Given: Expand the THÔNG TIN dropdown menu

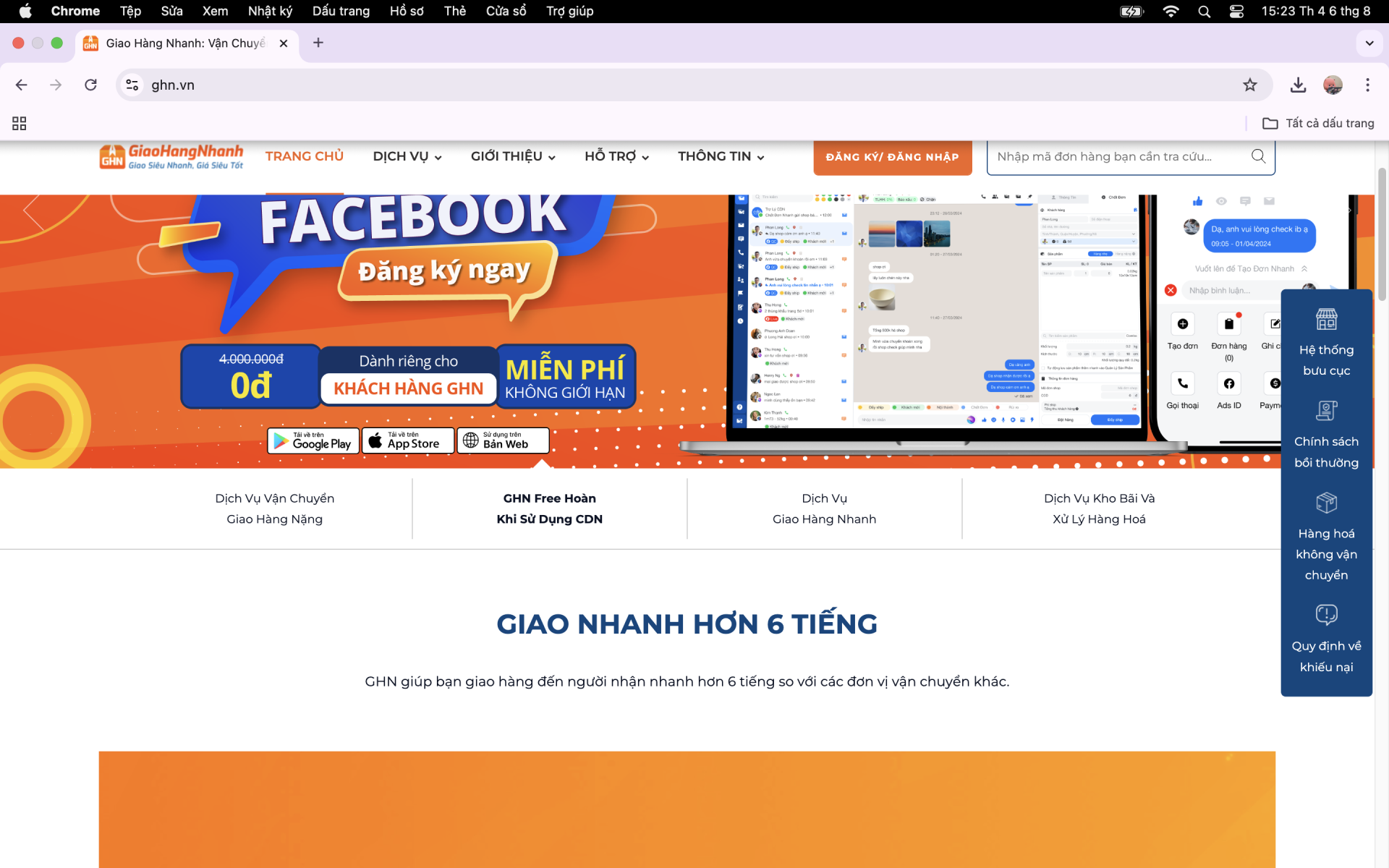Looking at the screenshot, I should [721, 156].
